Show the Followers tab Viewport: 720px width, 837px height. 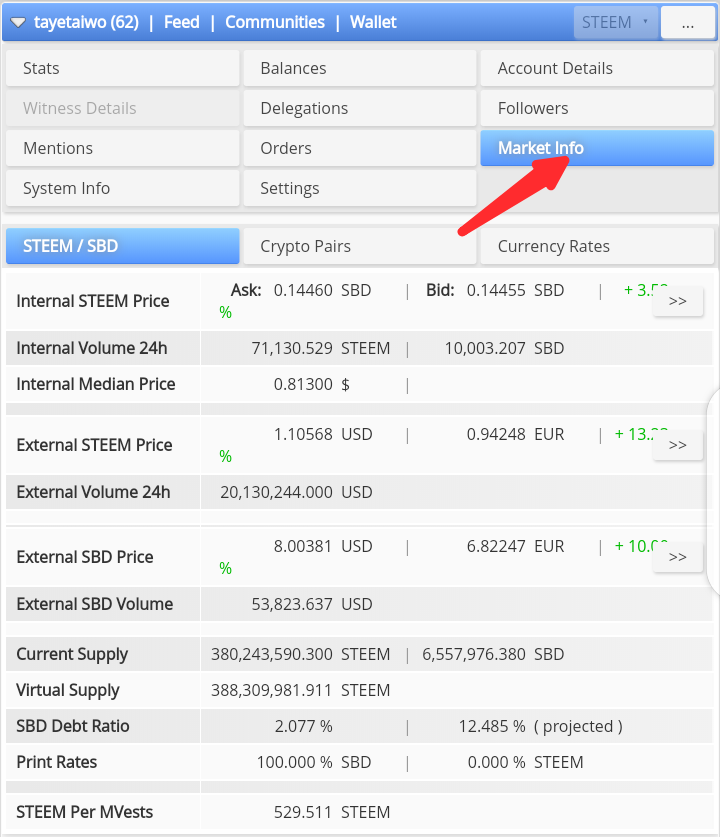[x=597, y=108]
